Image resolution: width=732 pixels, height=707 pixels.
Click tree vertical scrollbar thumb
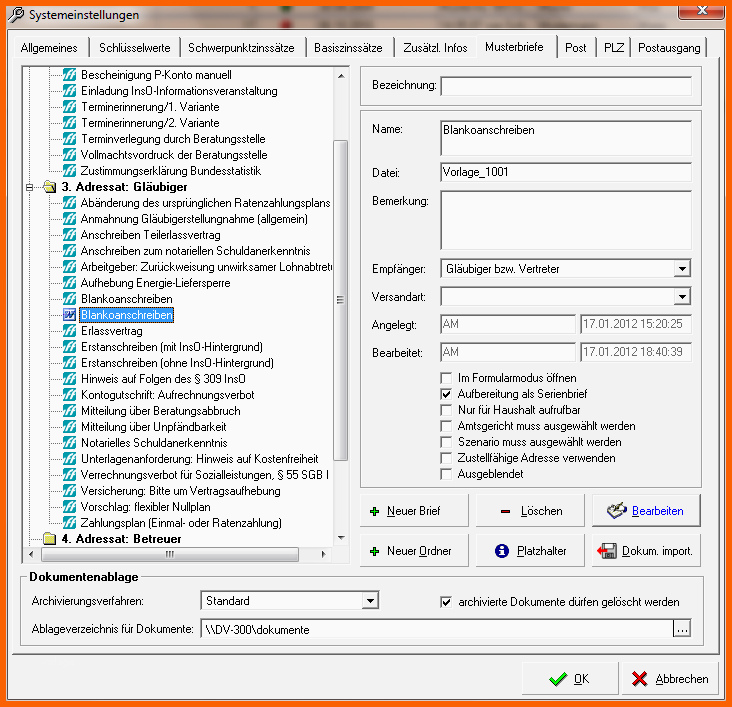pos(341,300)
